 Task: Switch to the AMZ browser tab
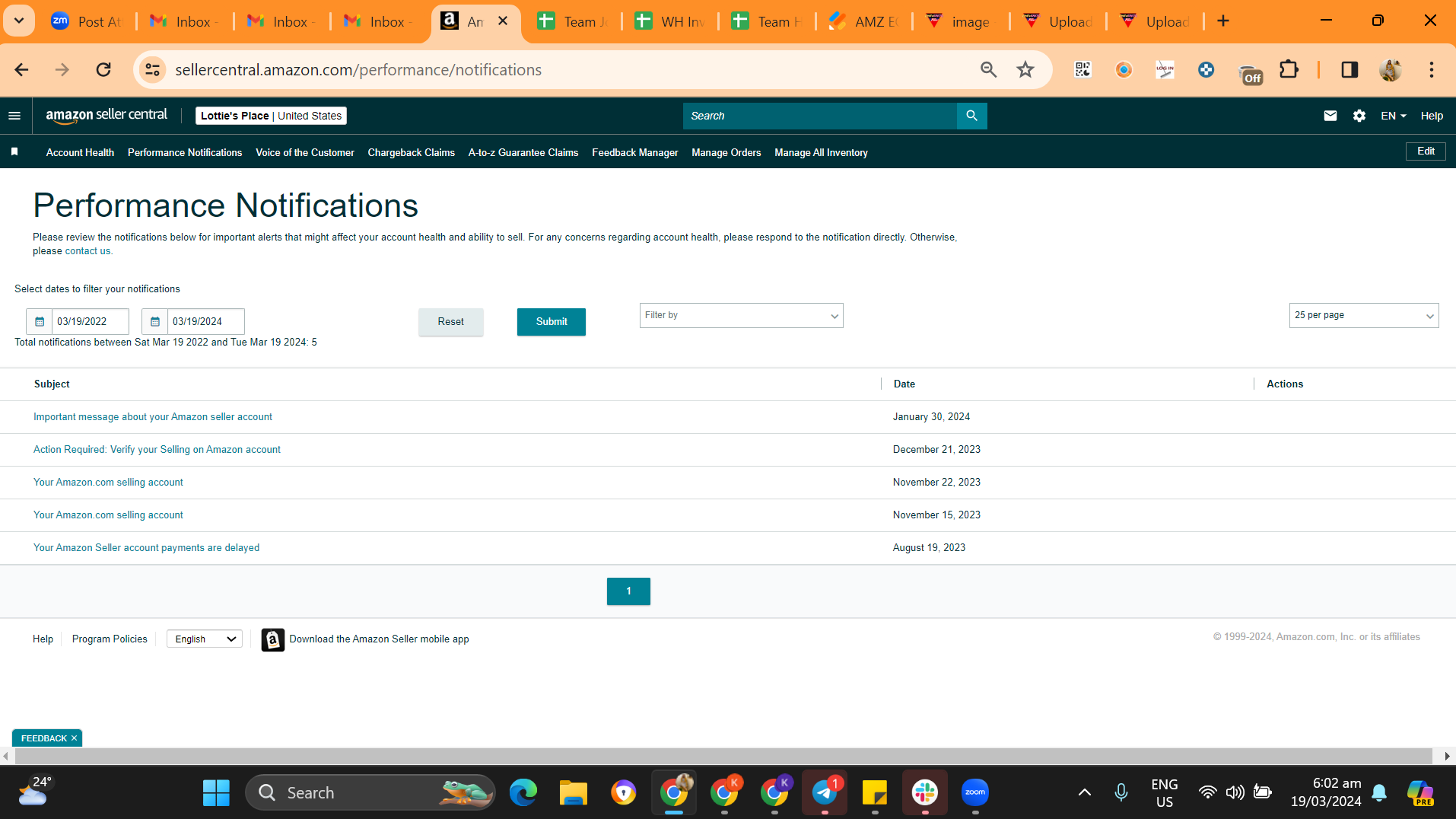(x=863, y=21)
